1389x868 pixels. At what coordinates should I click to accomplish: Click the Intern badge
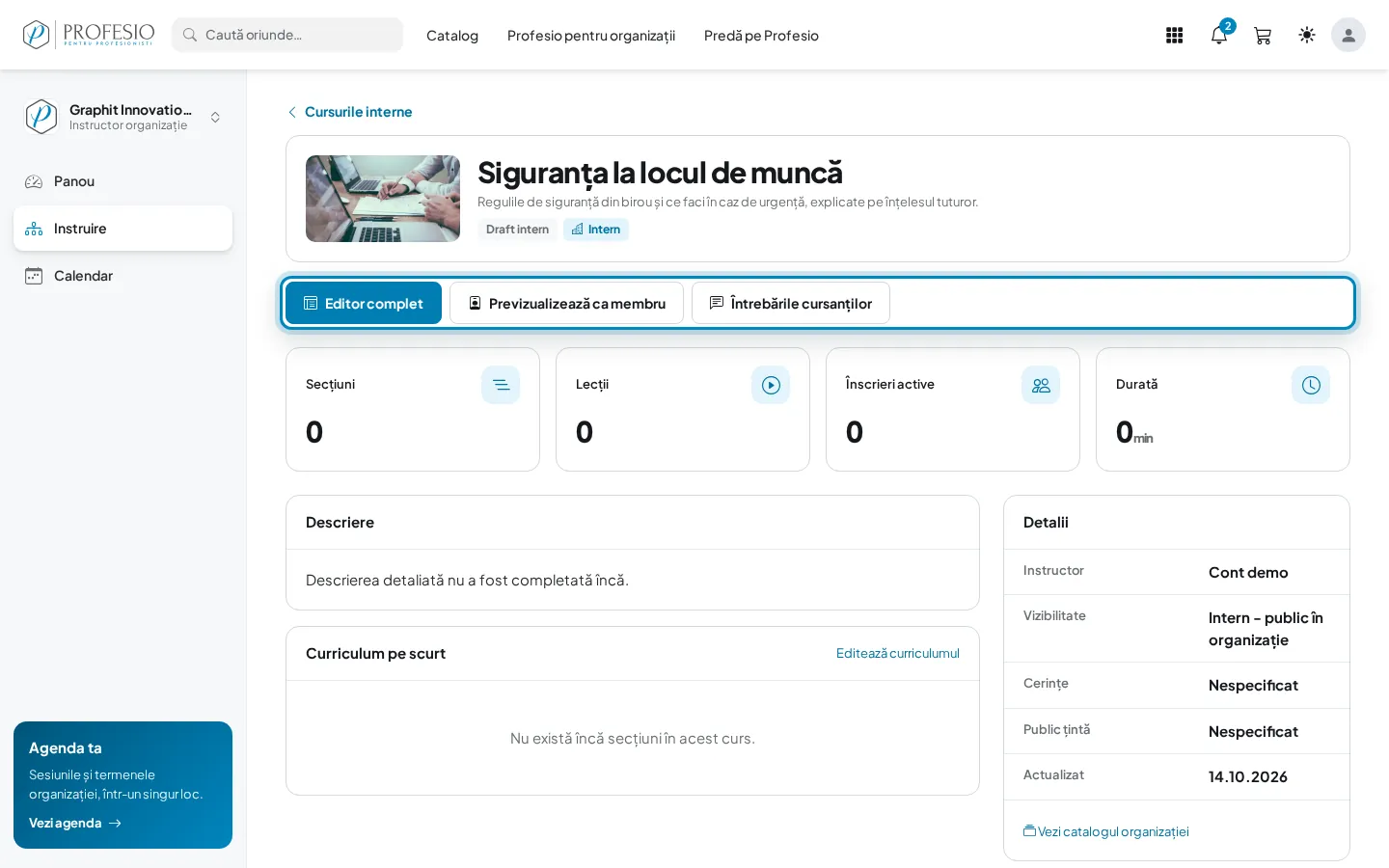pyautogui.click(x=596, y=230)
